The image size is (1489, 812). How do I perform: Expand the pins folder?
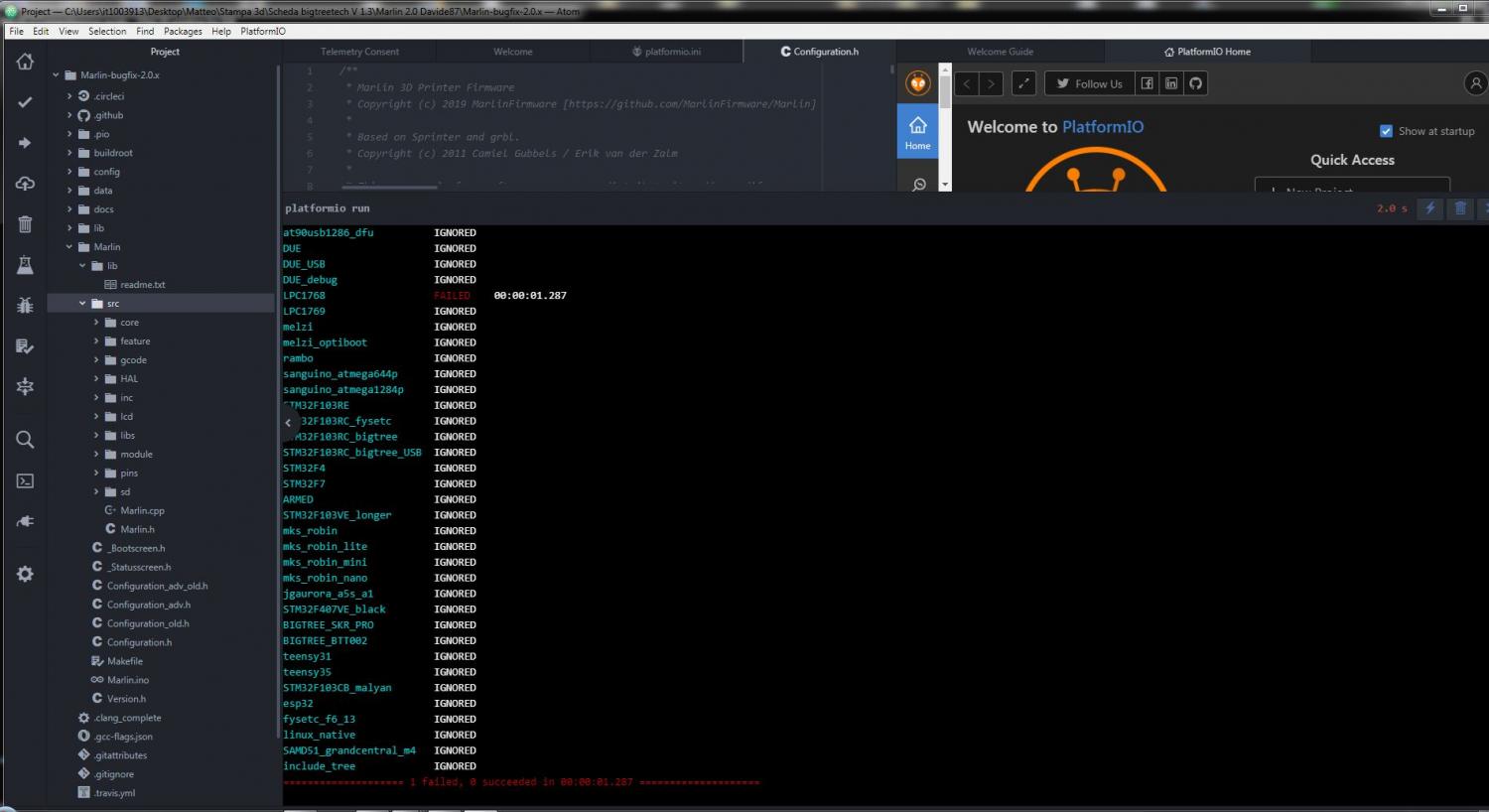[96, 474]
